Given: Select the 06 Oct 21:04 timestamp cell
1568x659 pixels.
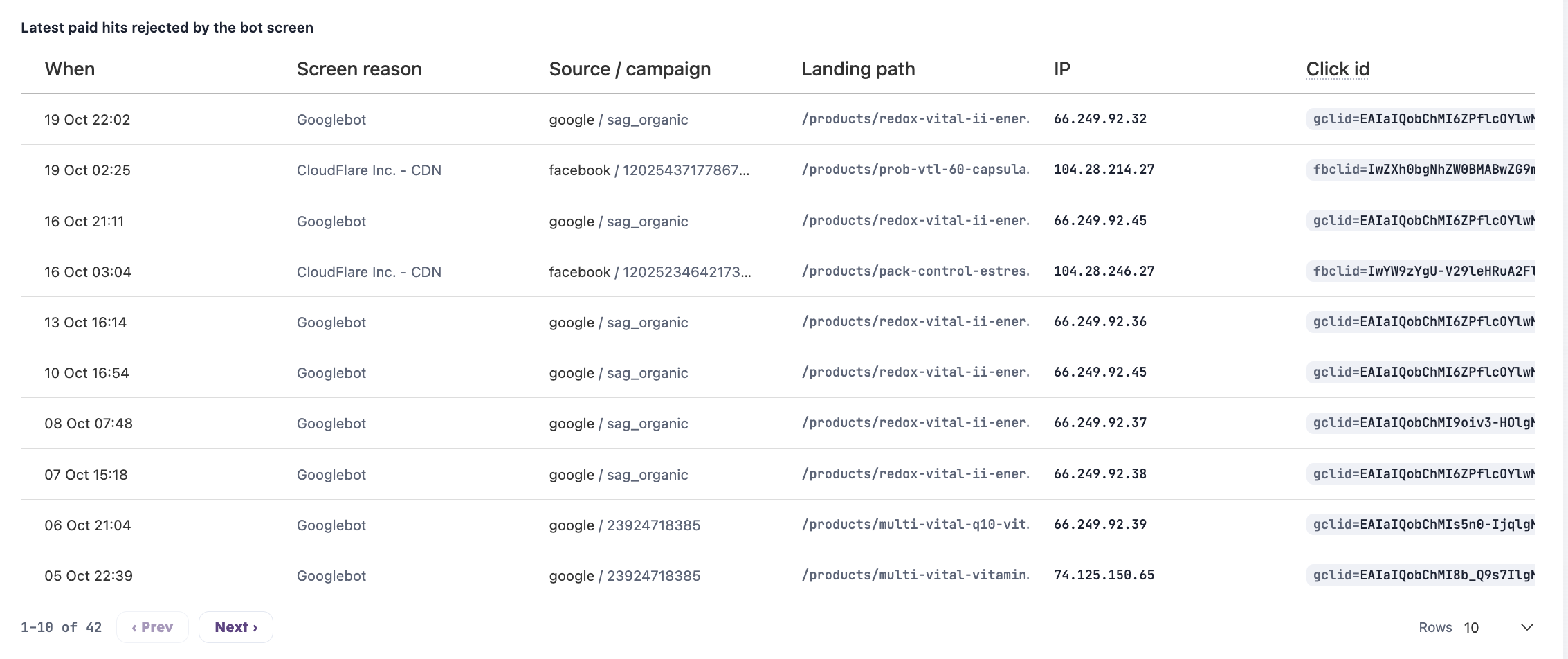Looking at the screenshot, I should pos(88,525).
